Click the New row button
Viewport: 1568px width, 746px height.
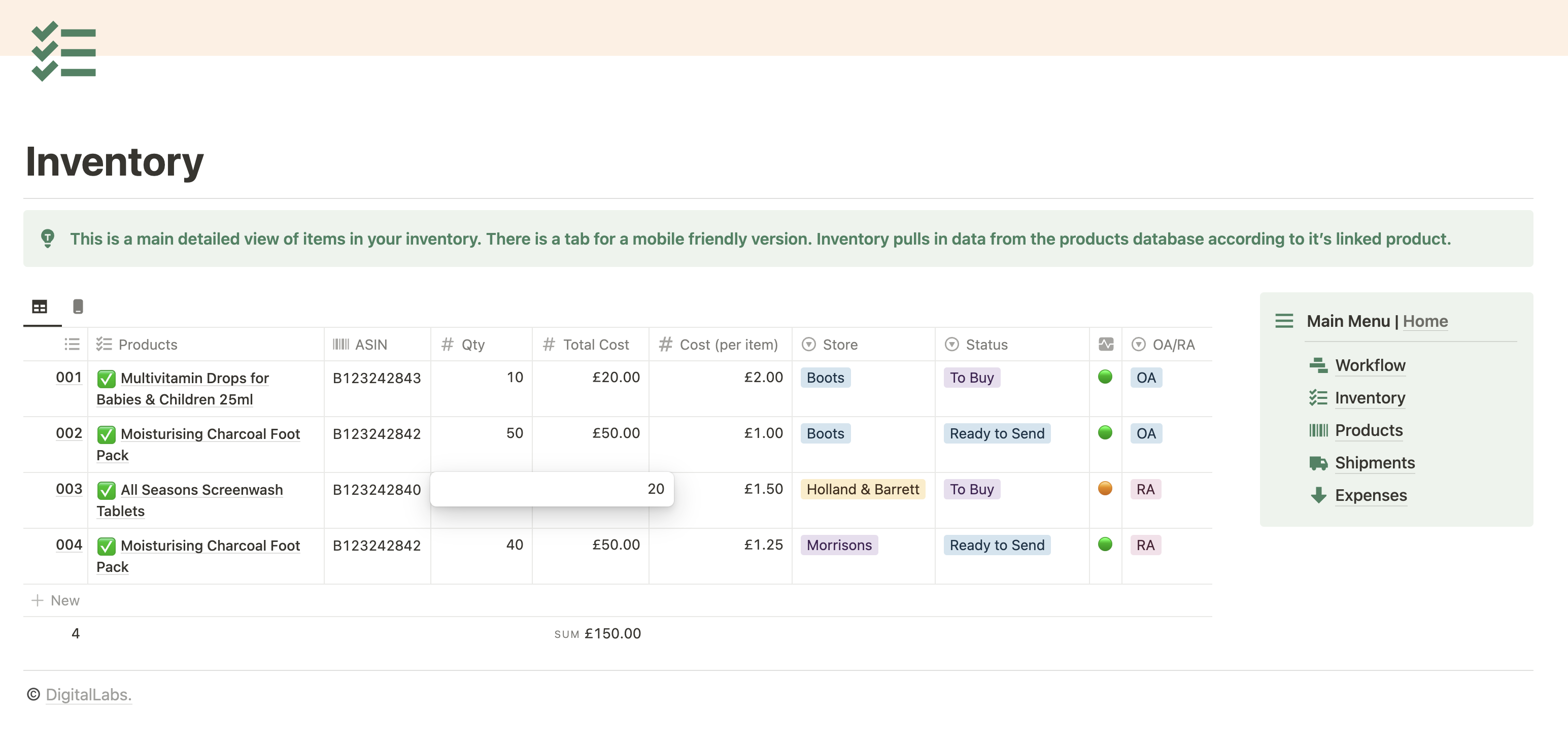point(55,600)
